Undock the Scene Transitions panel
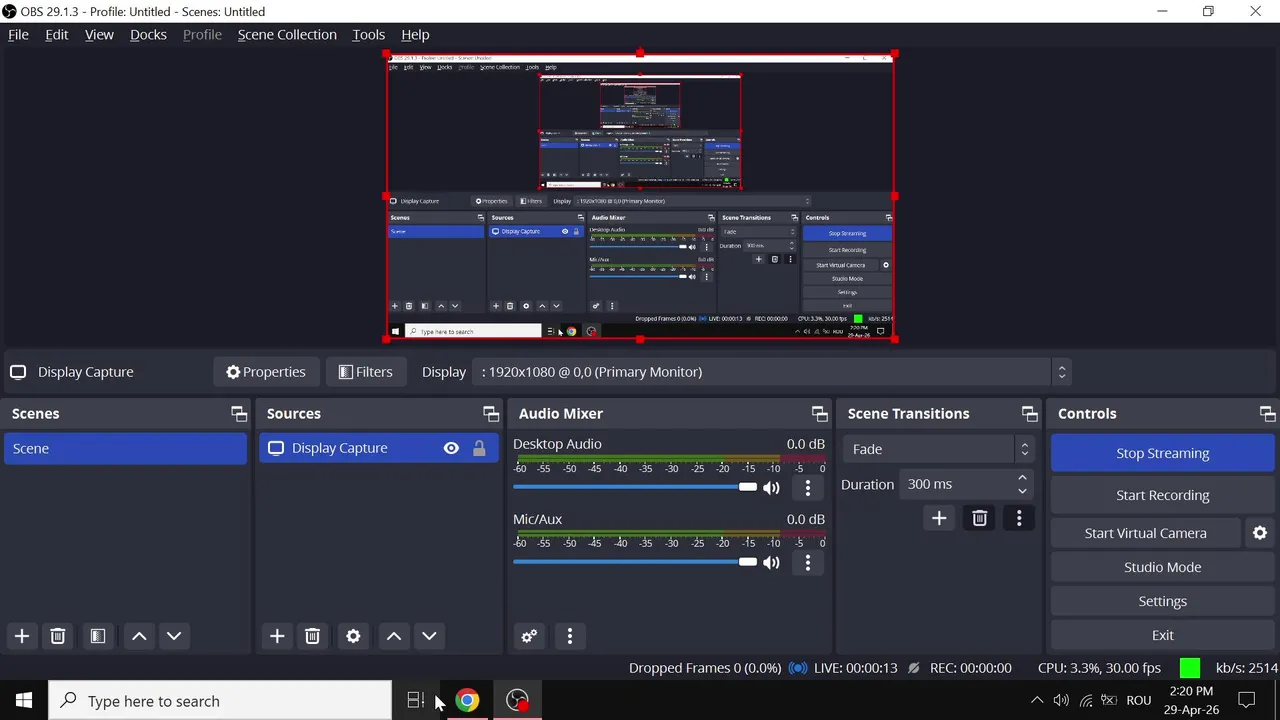The height and width of the screenshot is (720, 1280). [x=1030, y=414]
